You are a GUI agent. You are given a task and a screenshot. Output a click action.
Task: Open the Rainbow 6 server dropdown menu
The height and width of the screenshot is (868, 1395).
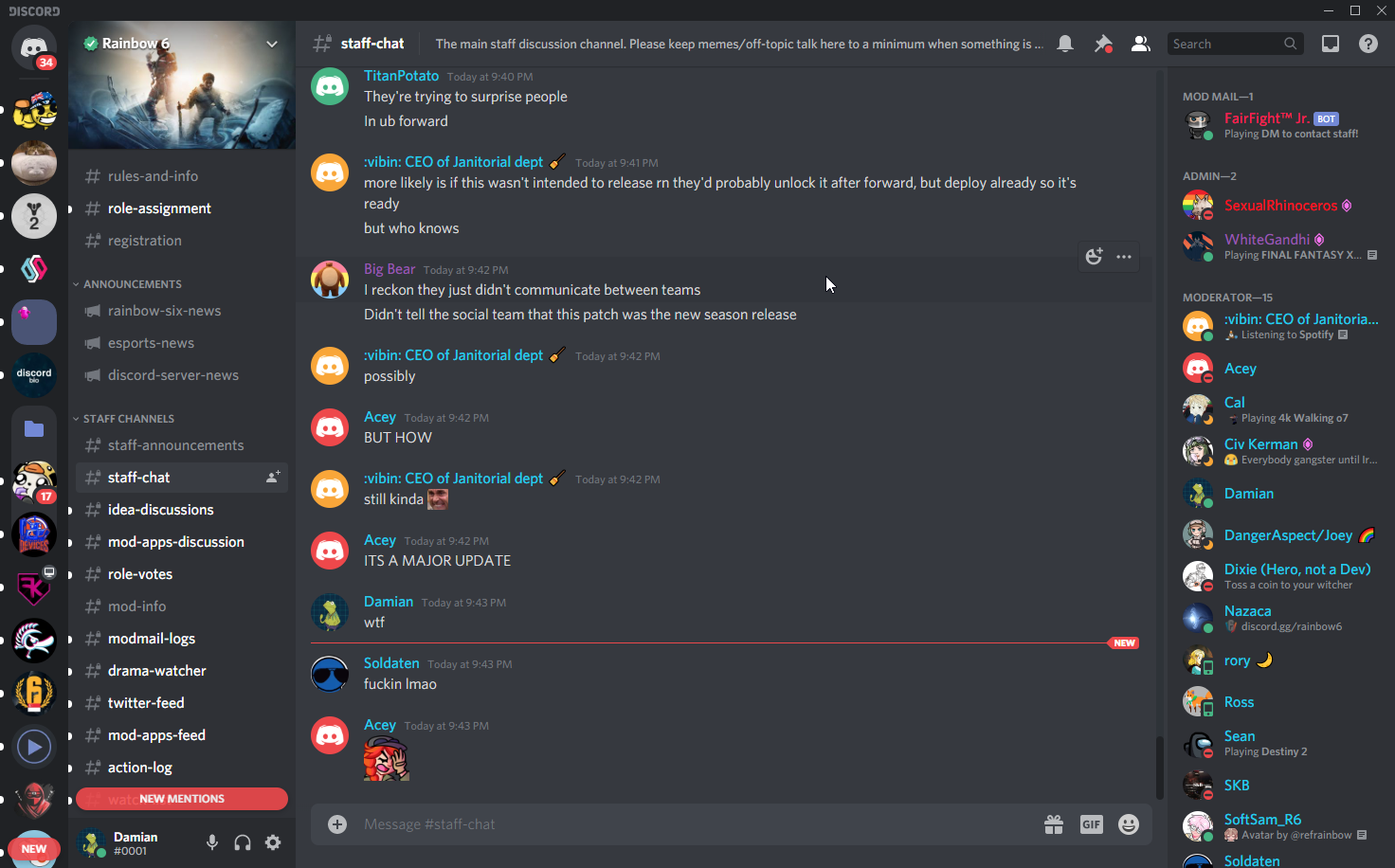coord(272,44)
